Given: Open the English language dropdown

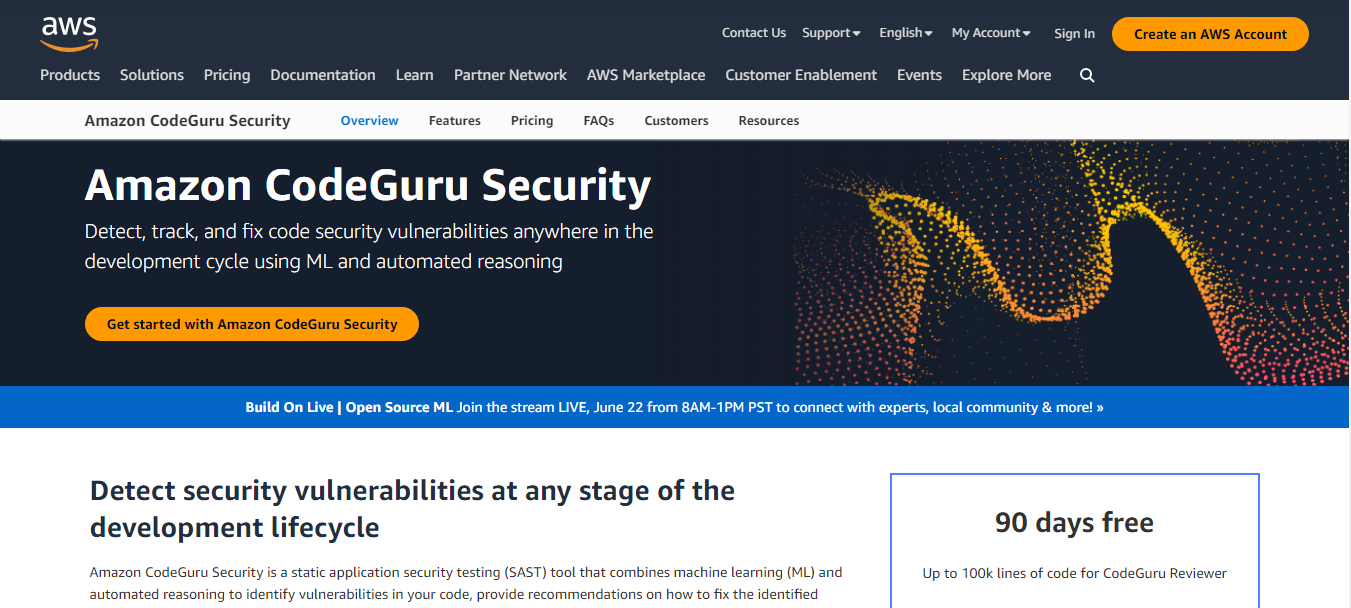Looking at the screenshot, I should [905, 33].
